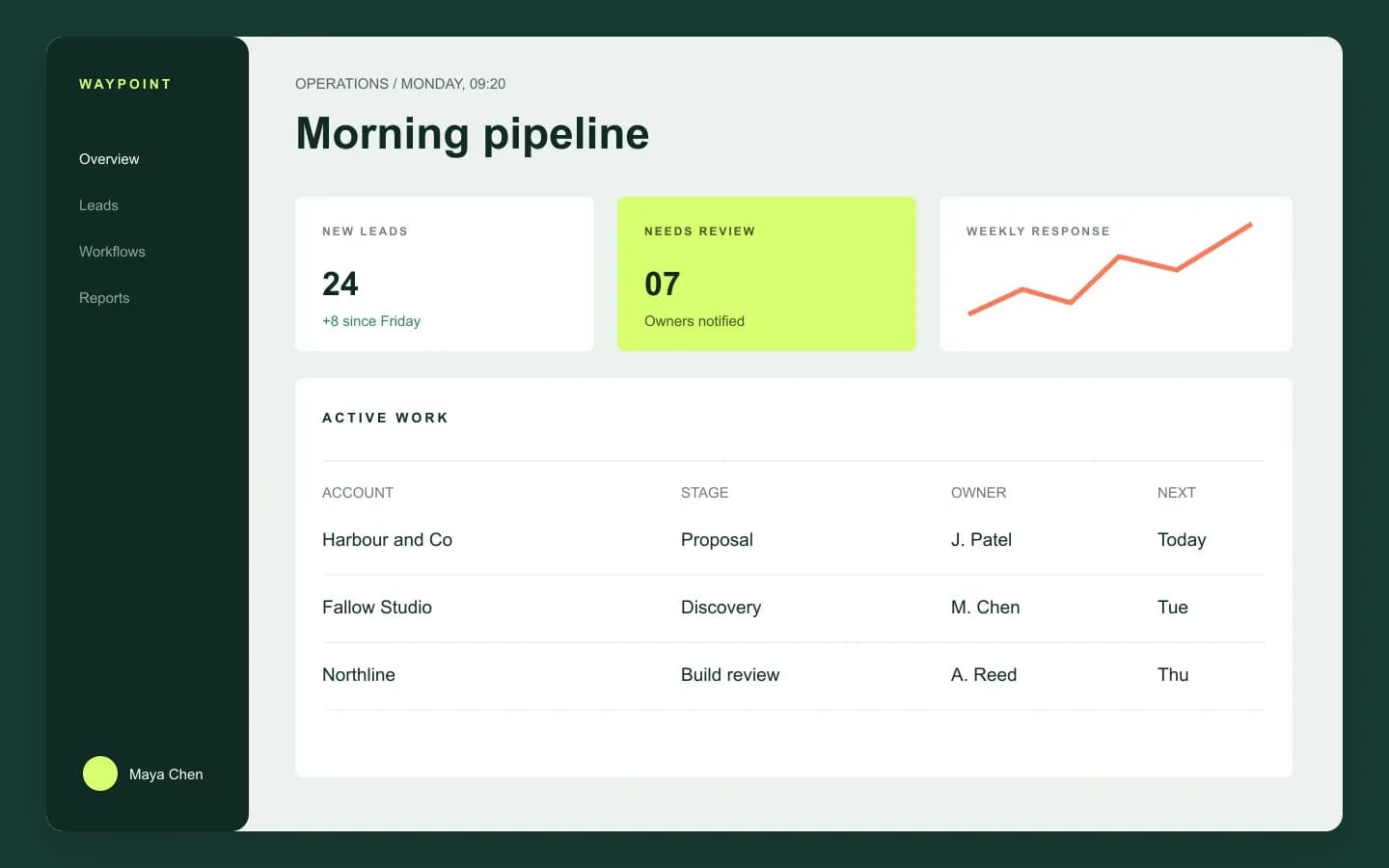Select the Needs Review card
Screen dimensions: 1389x868
[767, 274]
